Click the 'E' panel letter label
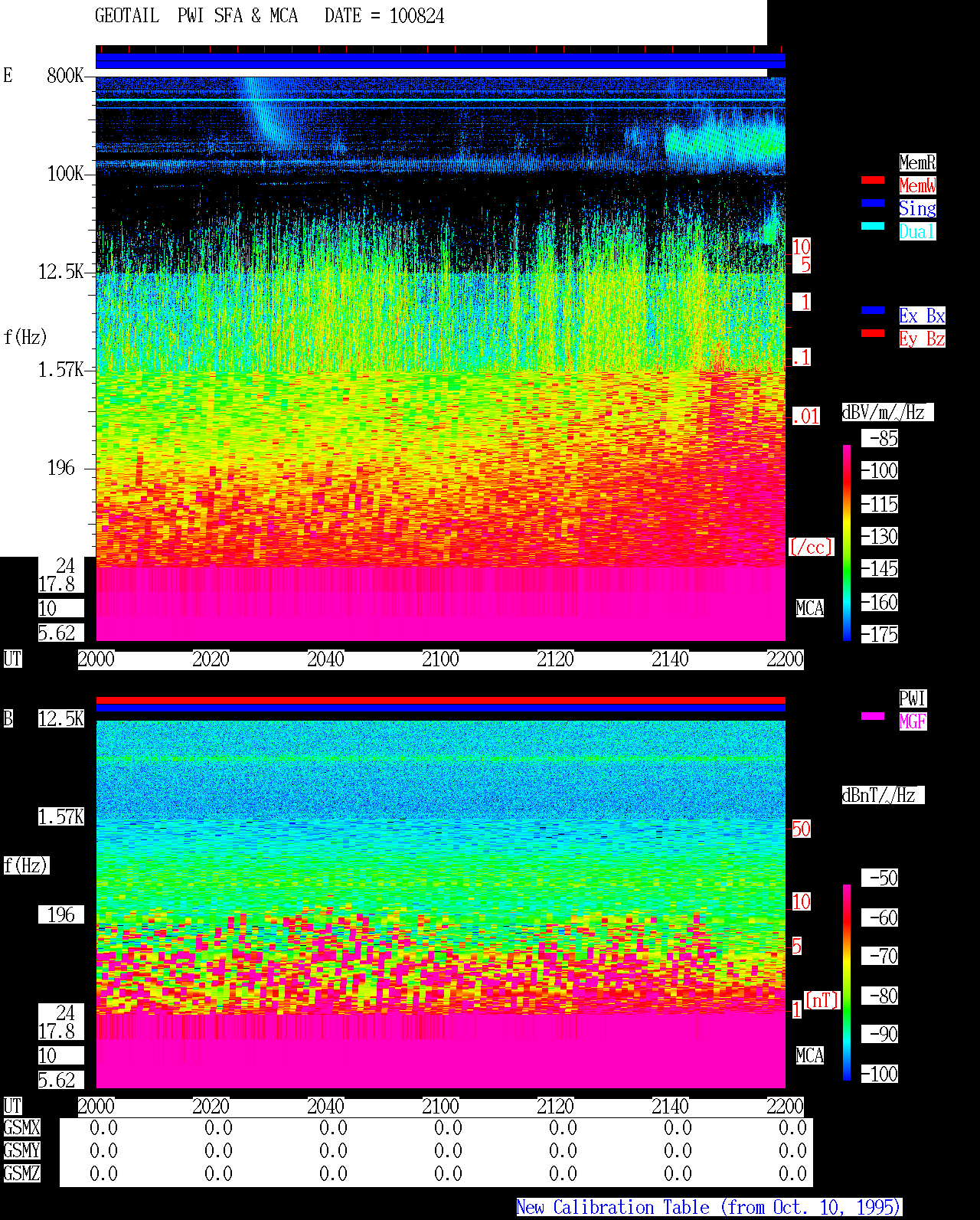Screen dimensions: 980x1220 pos(8,75)
